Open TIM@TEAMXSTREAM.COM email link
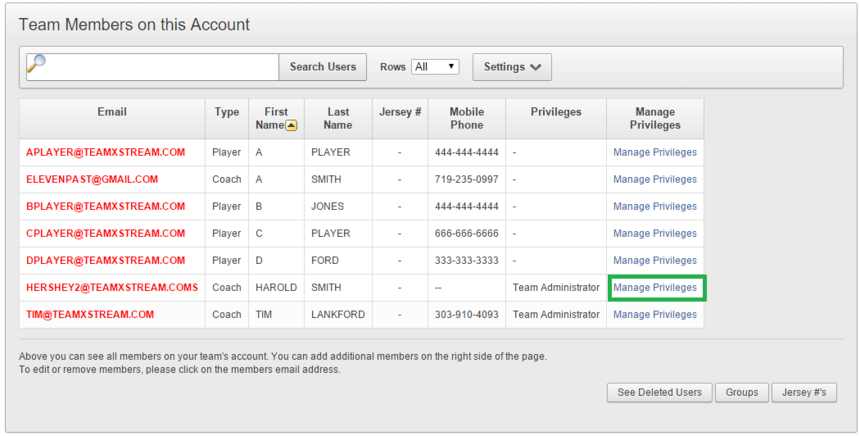The height and width of the screenshot is (436, 860). [90, 314]
